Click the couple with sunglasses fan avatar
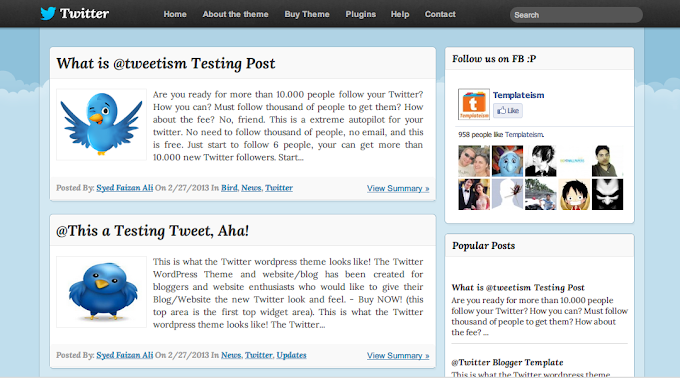This screenshot has height=378, width=680. click(474, 161)
